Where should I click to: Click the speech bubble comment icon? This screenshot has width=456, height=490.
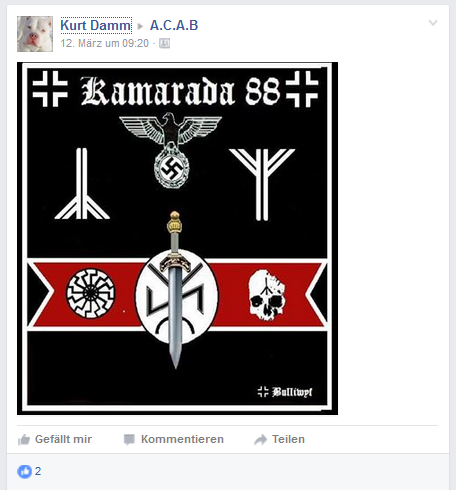(129, 440)
